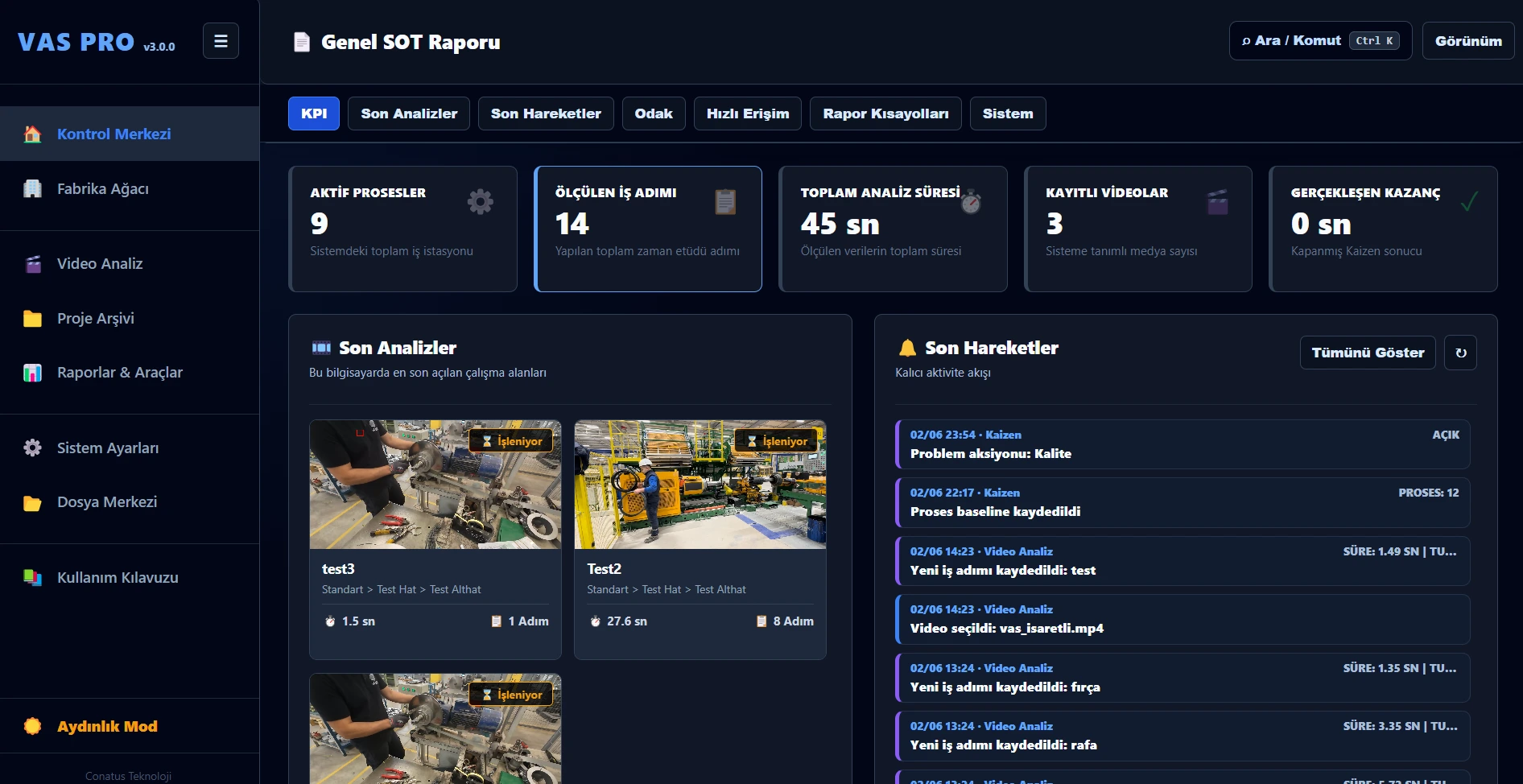Open Sistem Ayarları gear icon

(32, 448)
